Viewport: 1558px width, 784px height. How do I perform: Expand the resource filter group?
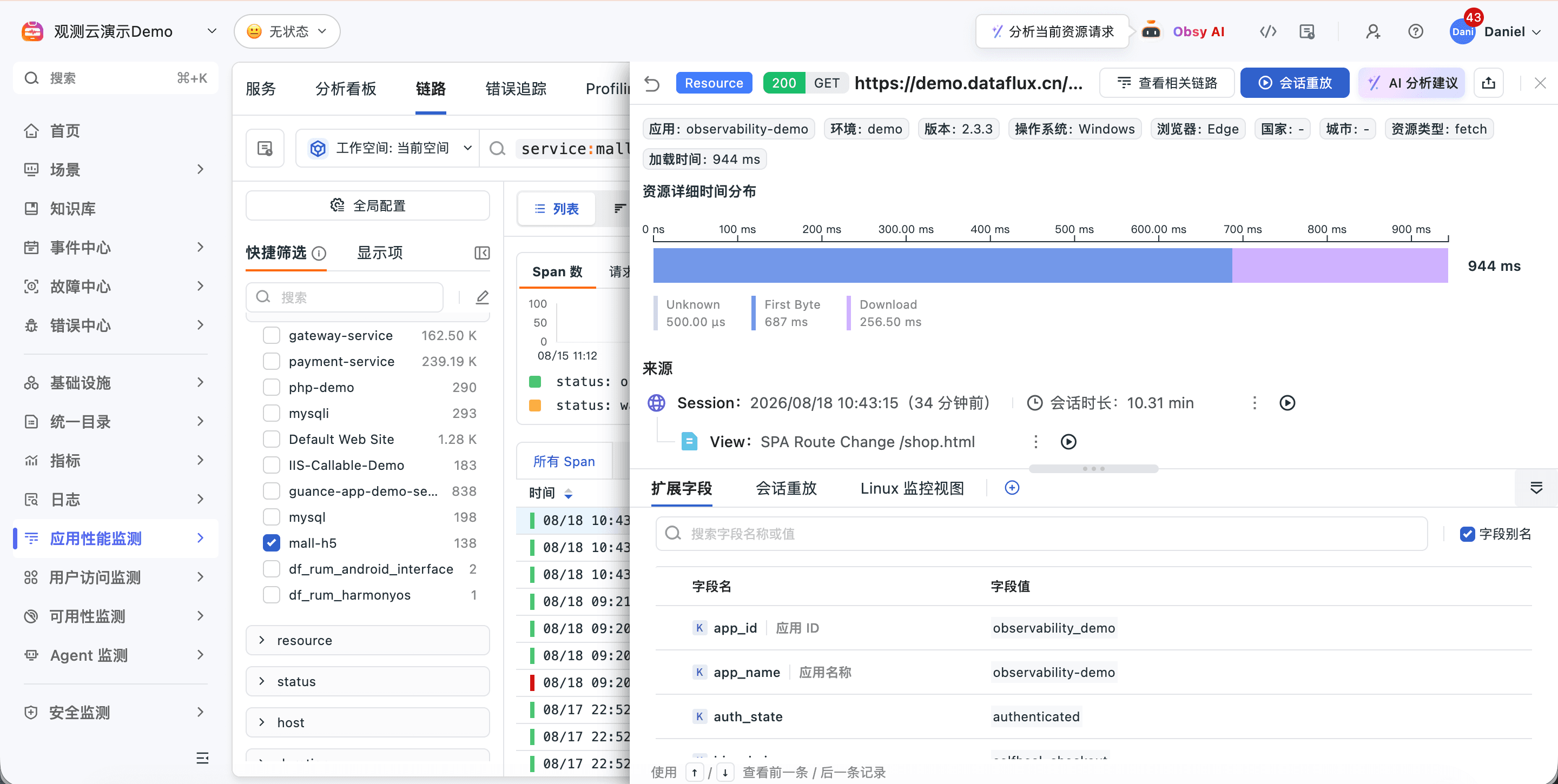tap(368, 640)
